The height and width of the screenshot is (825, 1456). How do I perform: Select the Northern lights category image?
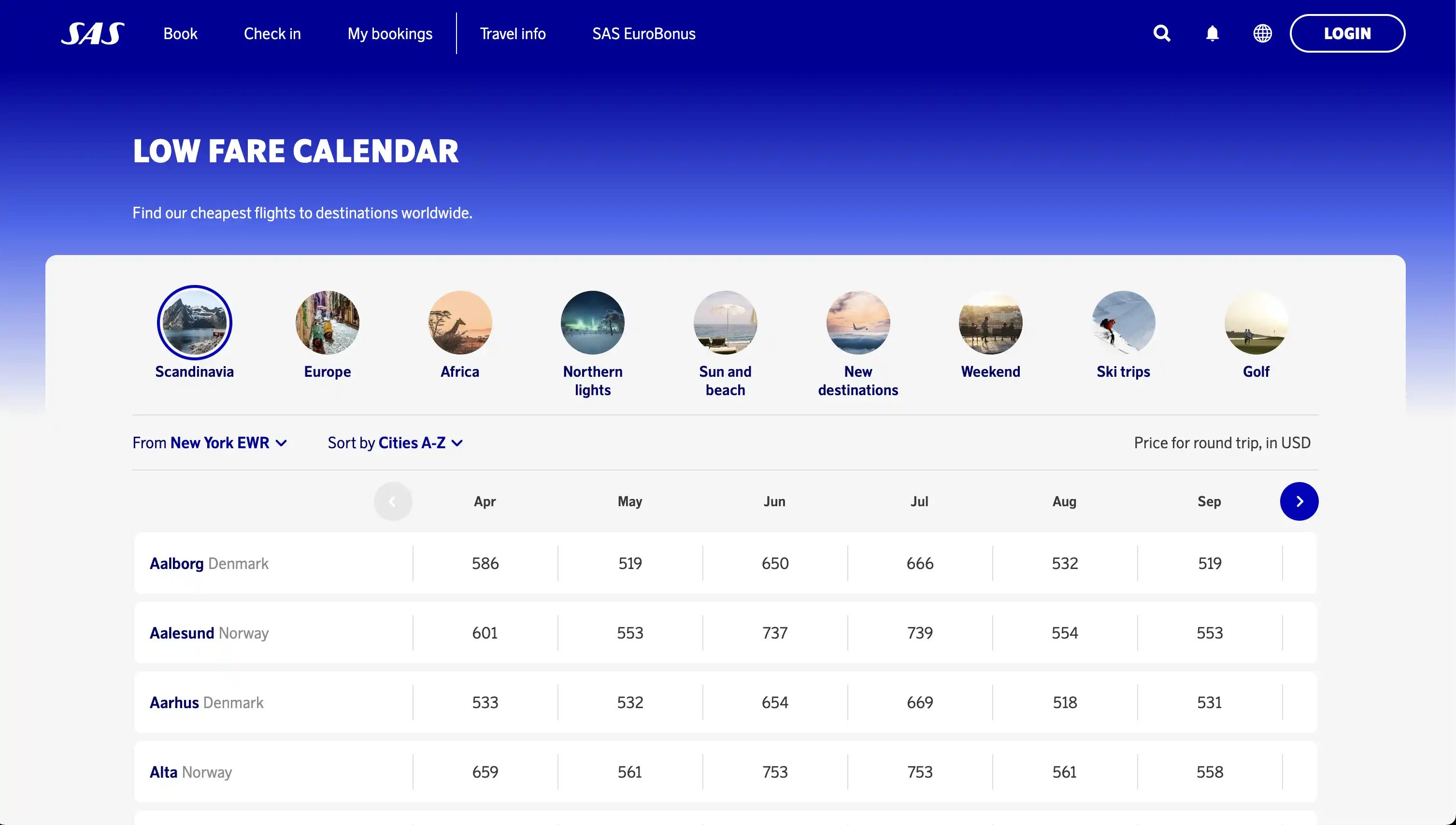coord(593,322)
